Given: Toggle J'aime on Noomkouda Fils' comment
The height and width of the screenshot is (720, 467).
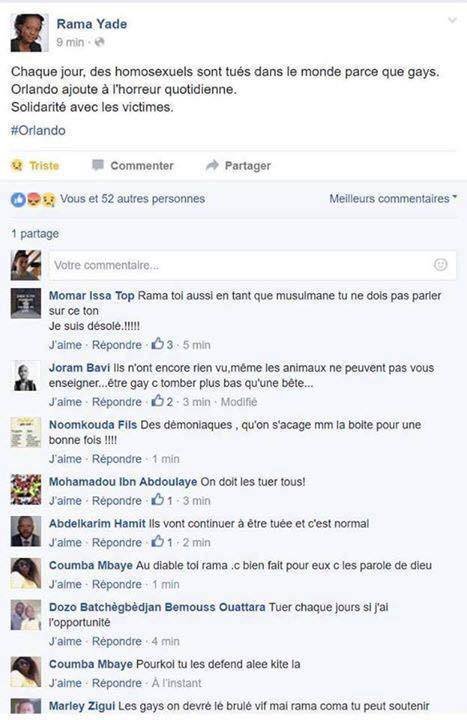Looking at the screenshot, I should [65, 459].
